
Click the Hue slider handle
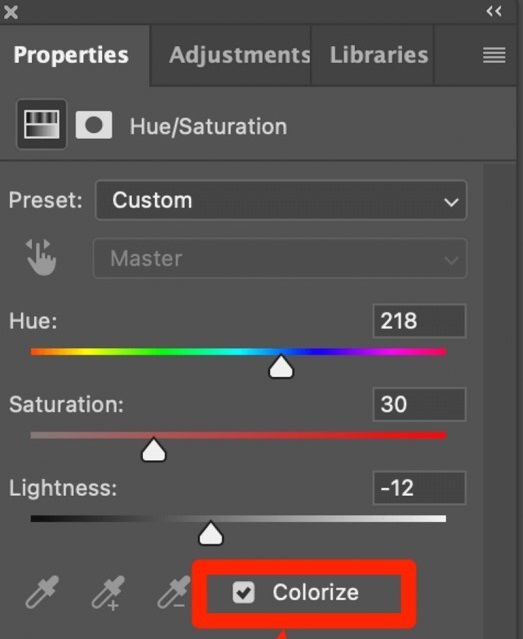click(x=281, y=367)
